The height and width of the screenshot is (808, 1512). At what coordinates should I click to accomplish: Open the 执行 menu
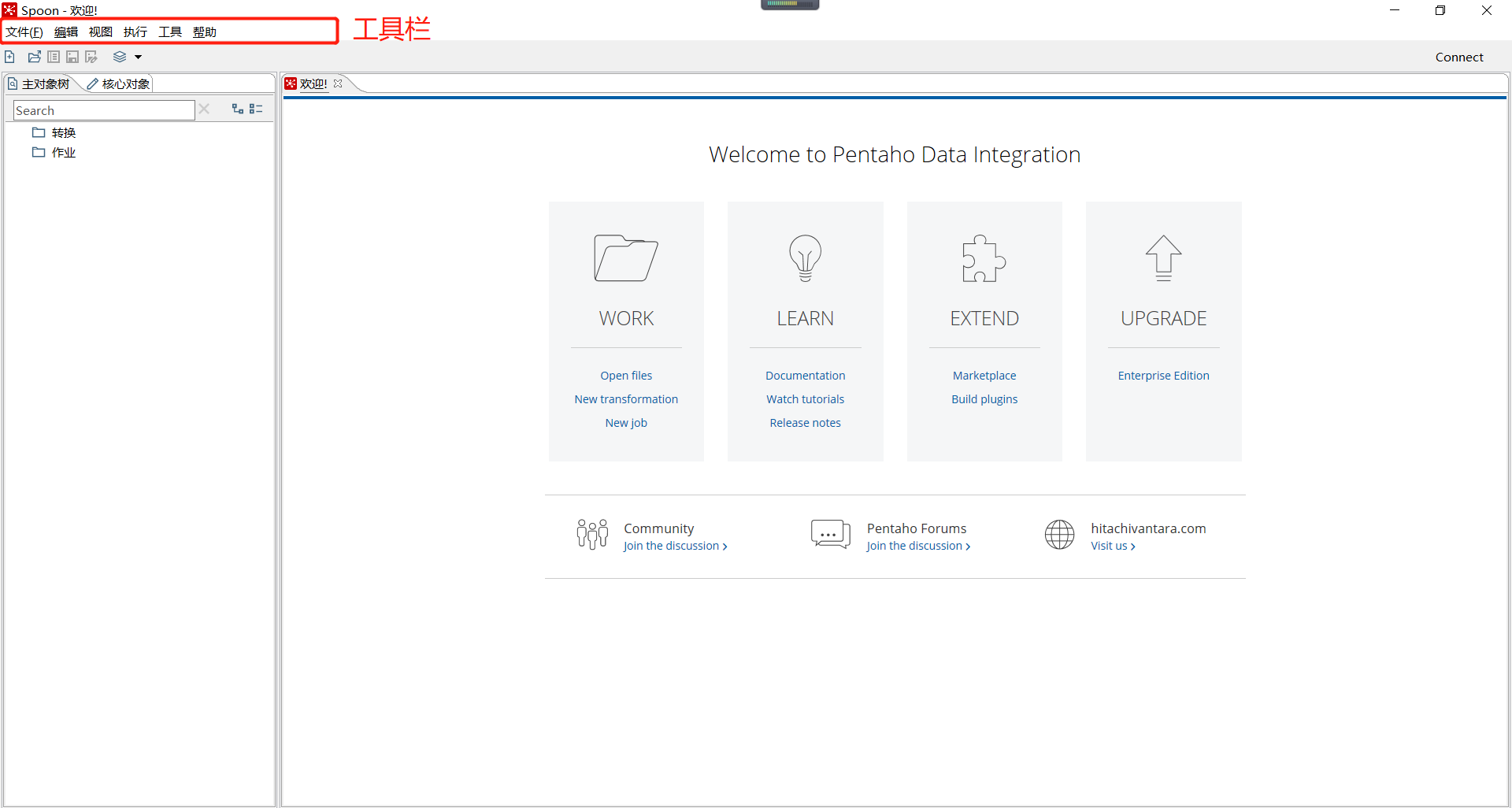tap(135, 32)
